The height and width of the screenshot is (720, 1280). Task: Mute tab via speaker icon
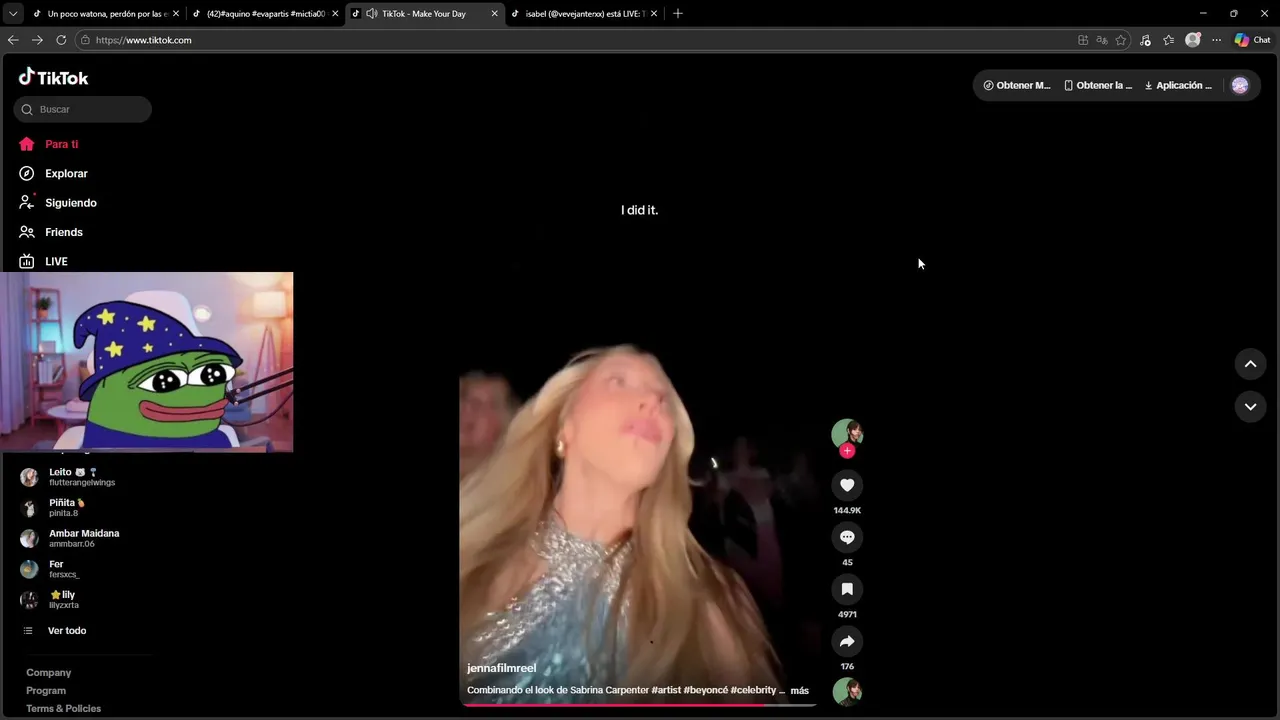pyautogui.click(x=372, y=13)
